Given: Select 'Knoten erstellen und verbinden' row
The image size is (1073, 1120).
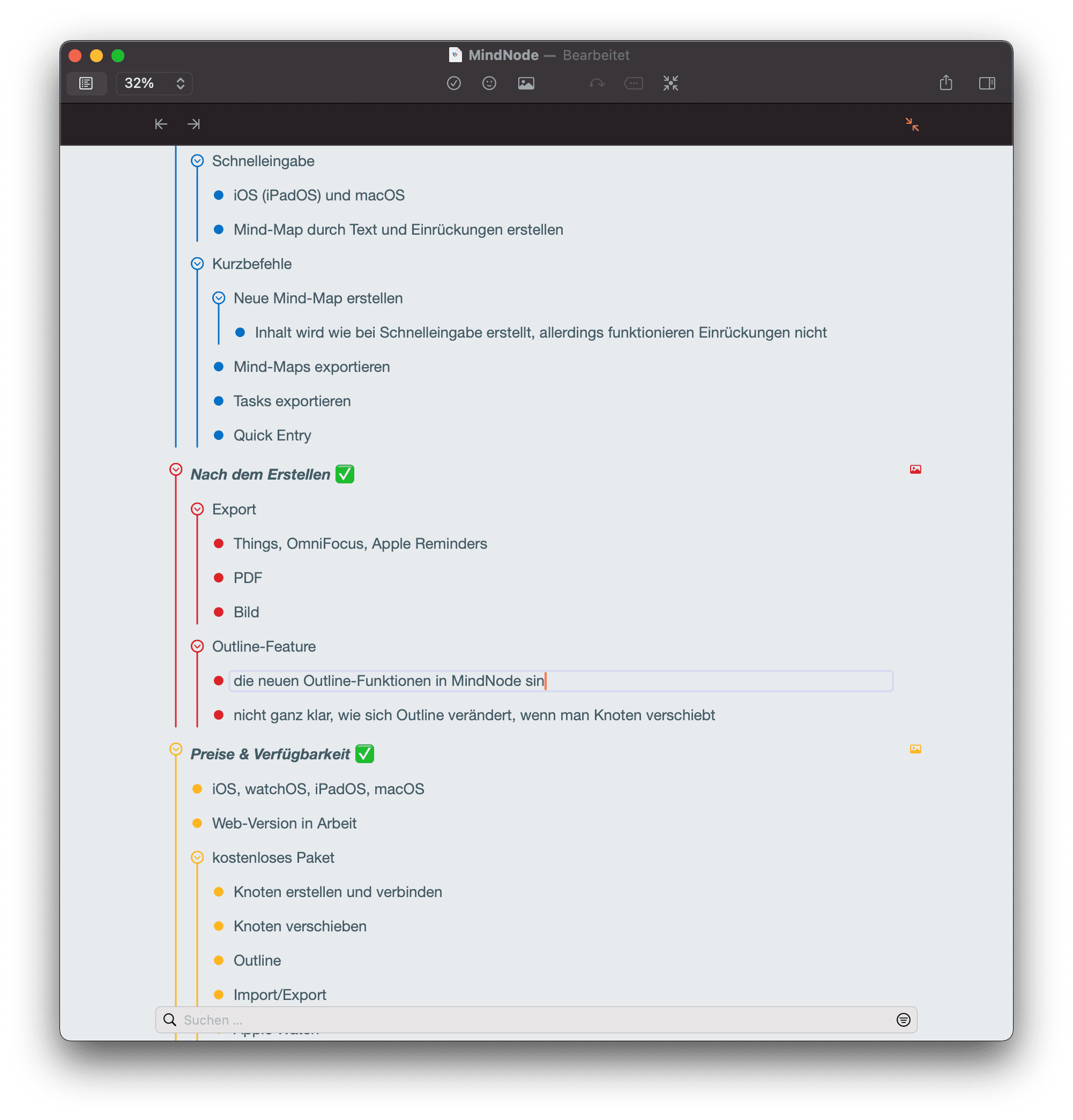Looking at the screenshot, I should [338, 892].
